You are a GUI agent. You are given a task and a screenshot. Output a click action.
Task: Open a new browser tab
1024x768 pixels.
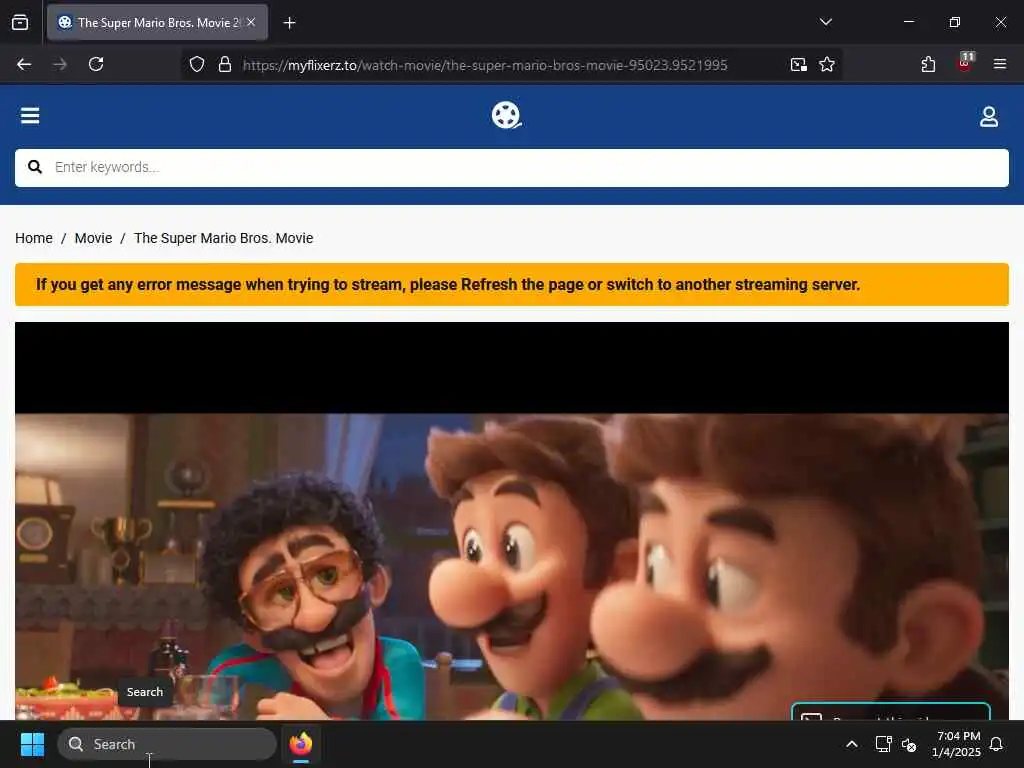pyautogui.click(x=290, y=23)
